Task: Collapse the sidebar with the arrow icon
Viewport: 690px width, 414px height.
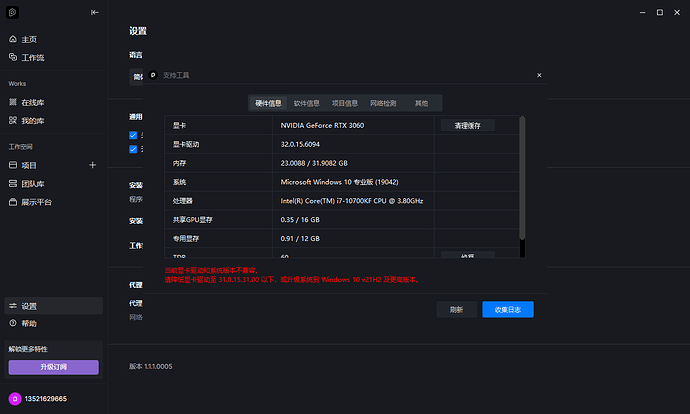Action: click(x=95, y=12)
